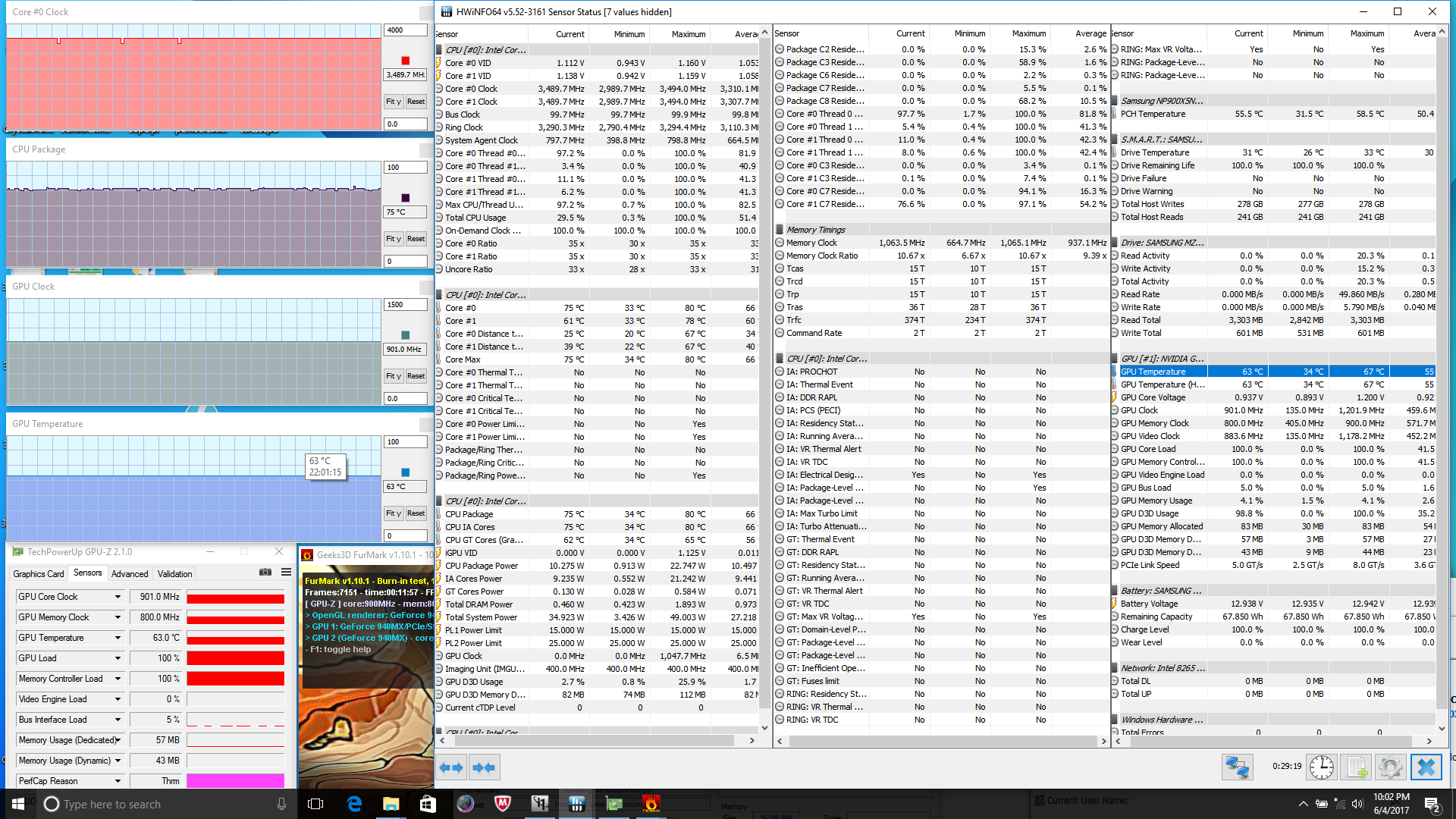Toggle Fit y in GPU Temperature graph

point(393,513)
